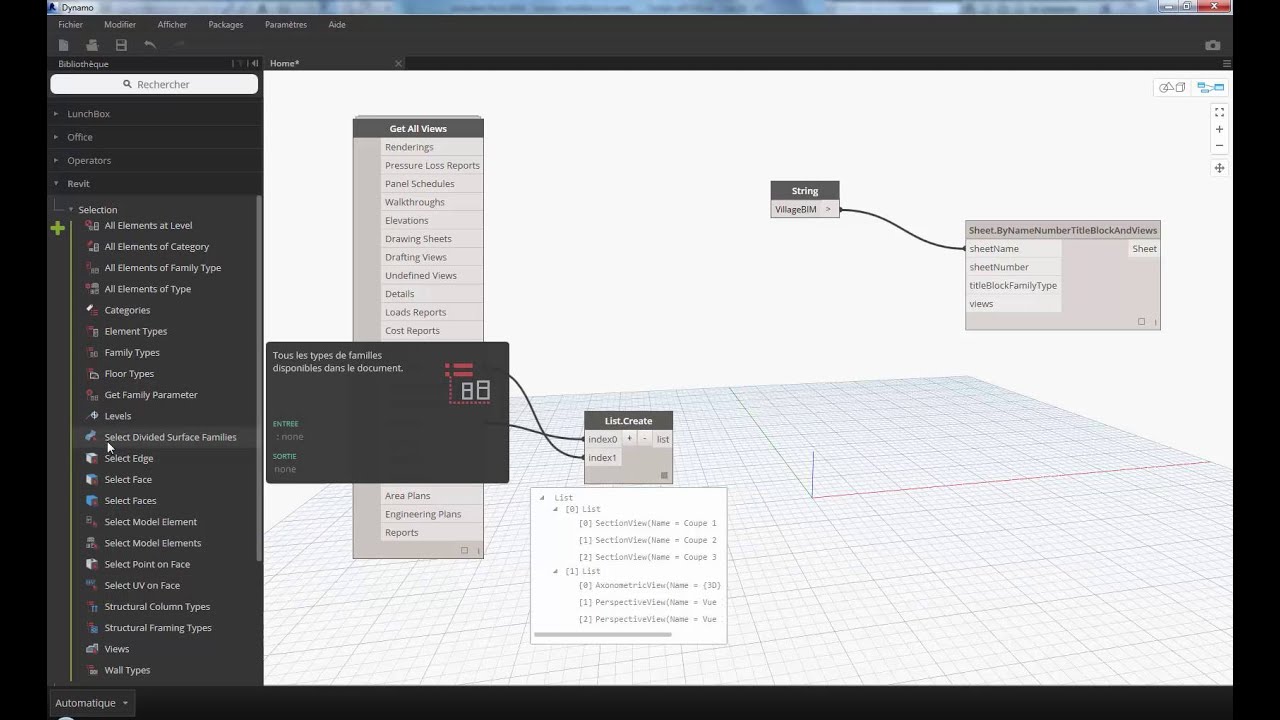Click the Rechercher library search field
The height and width of the screenshot is (720, 1280).
pos(155,84)
